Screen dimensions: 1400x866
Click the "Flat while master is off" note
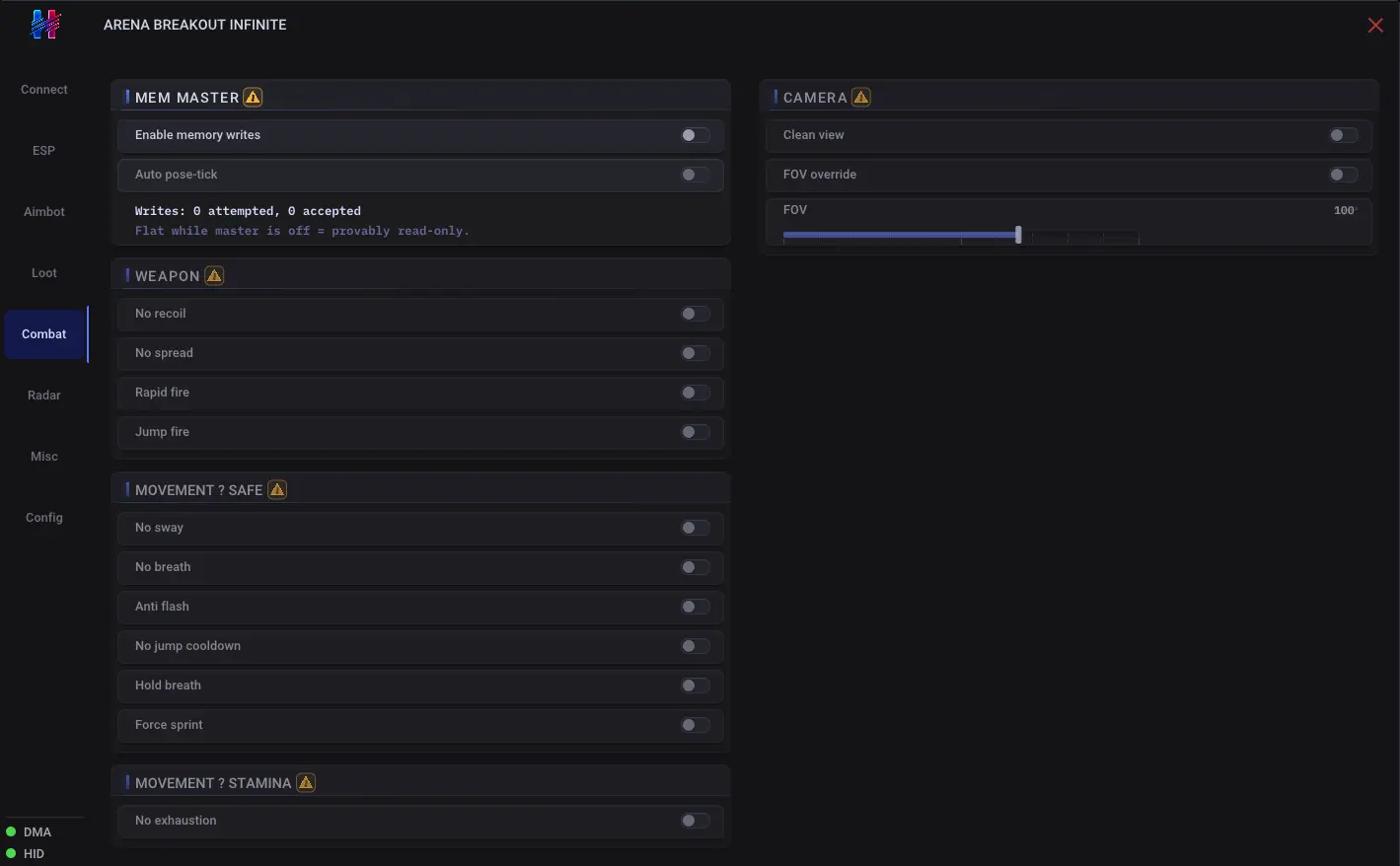pos(302,231)
